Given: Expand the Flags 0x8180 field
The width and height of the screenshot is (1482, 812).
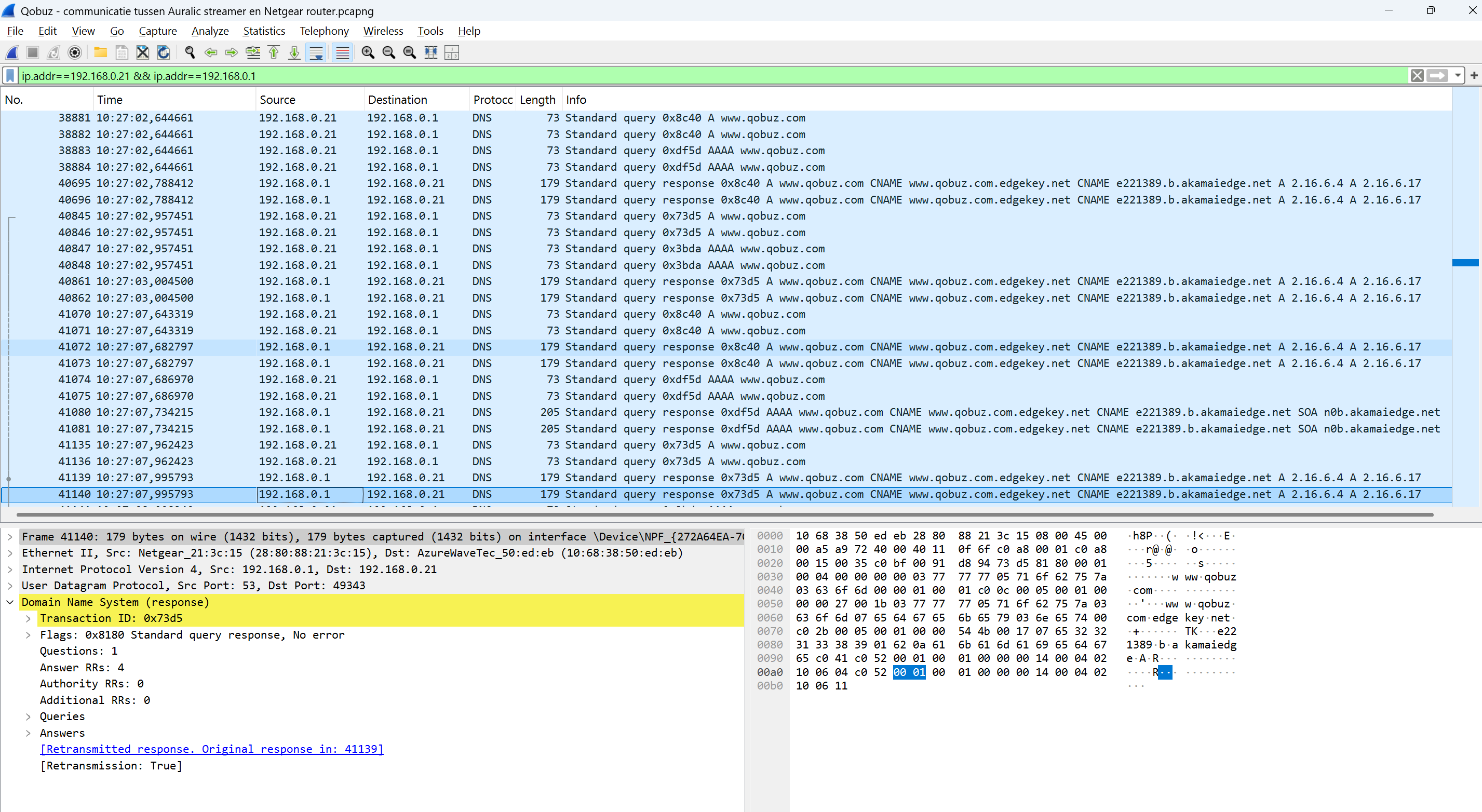Looking at the screenshot, I should pyautogui.click(x=28, y=635).
